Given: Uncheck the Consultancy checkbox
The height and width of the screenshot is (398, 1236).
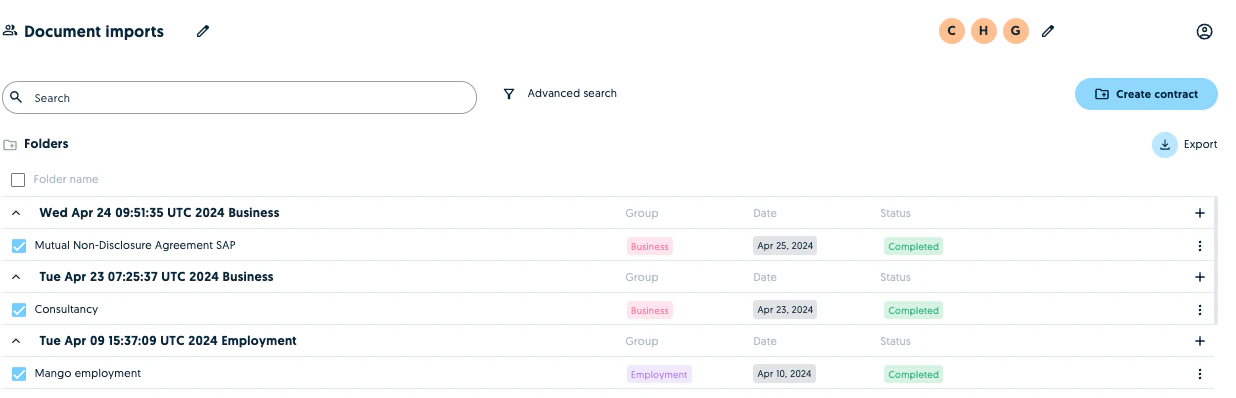Looking at the screenshot, I should 19,310.
